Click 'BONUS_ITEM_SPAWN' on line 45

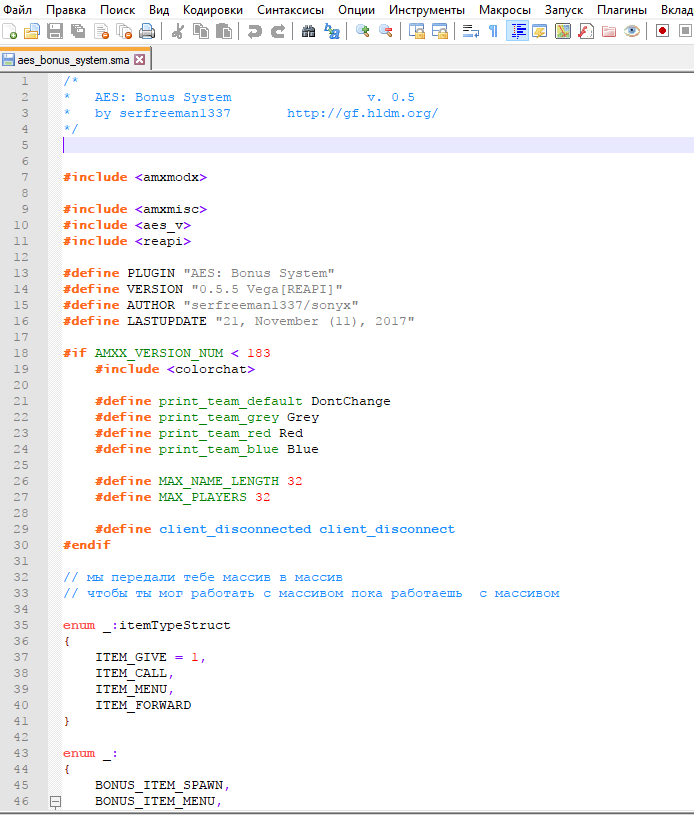pos(159,785)
